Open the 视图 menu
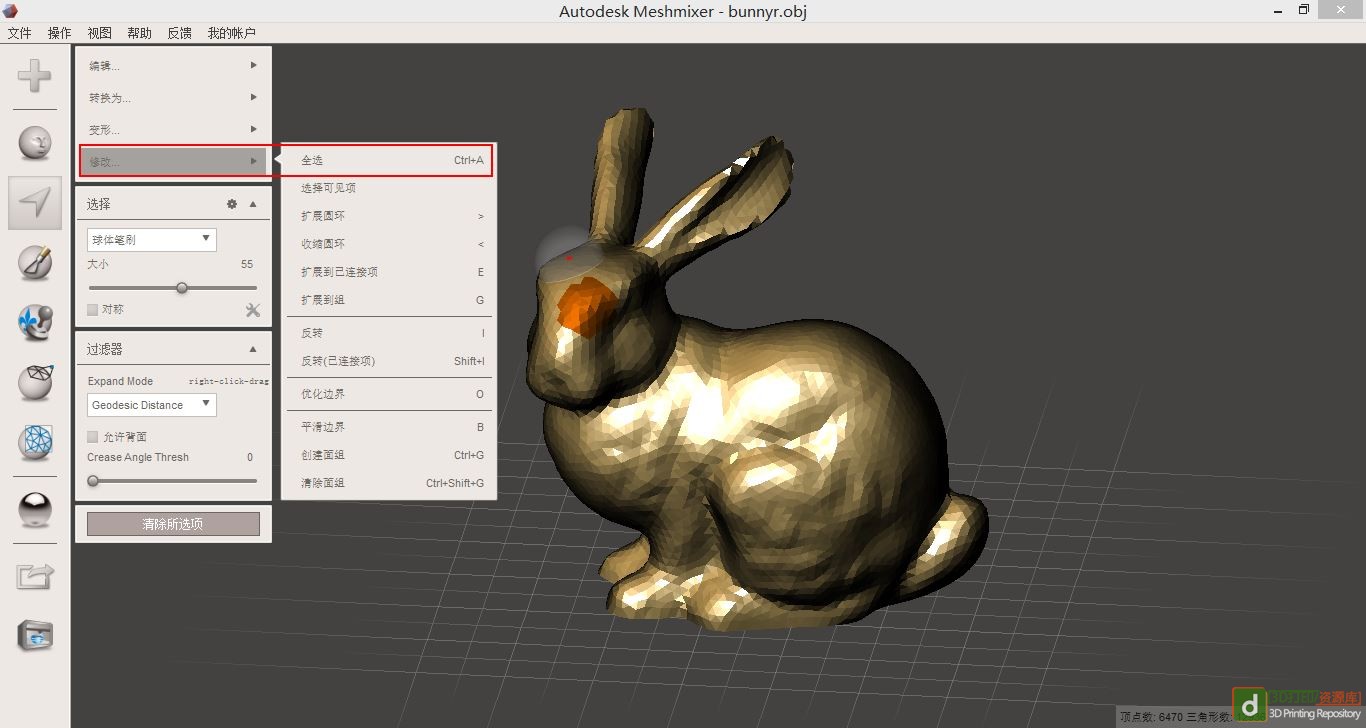The image size is (1366, 728). (x=100, y=33)
